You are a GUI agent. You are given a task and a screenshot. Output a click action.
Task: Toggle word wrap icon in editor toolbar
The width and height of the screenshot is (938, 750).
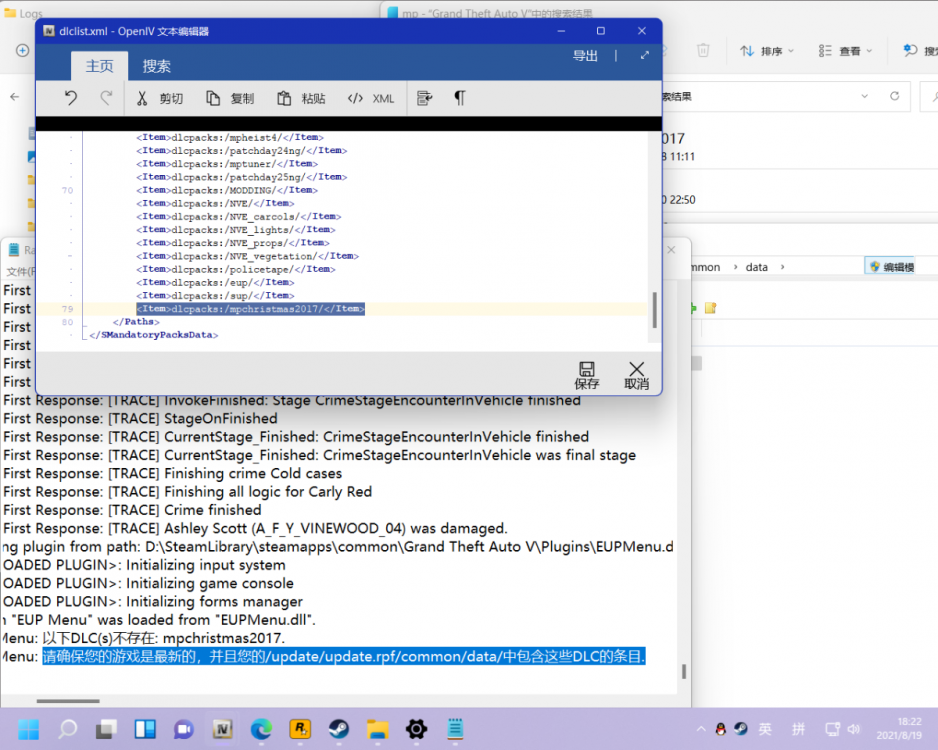[424, 98]
